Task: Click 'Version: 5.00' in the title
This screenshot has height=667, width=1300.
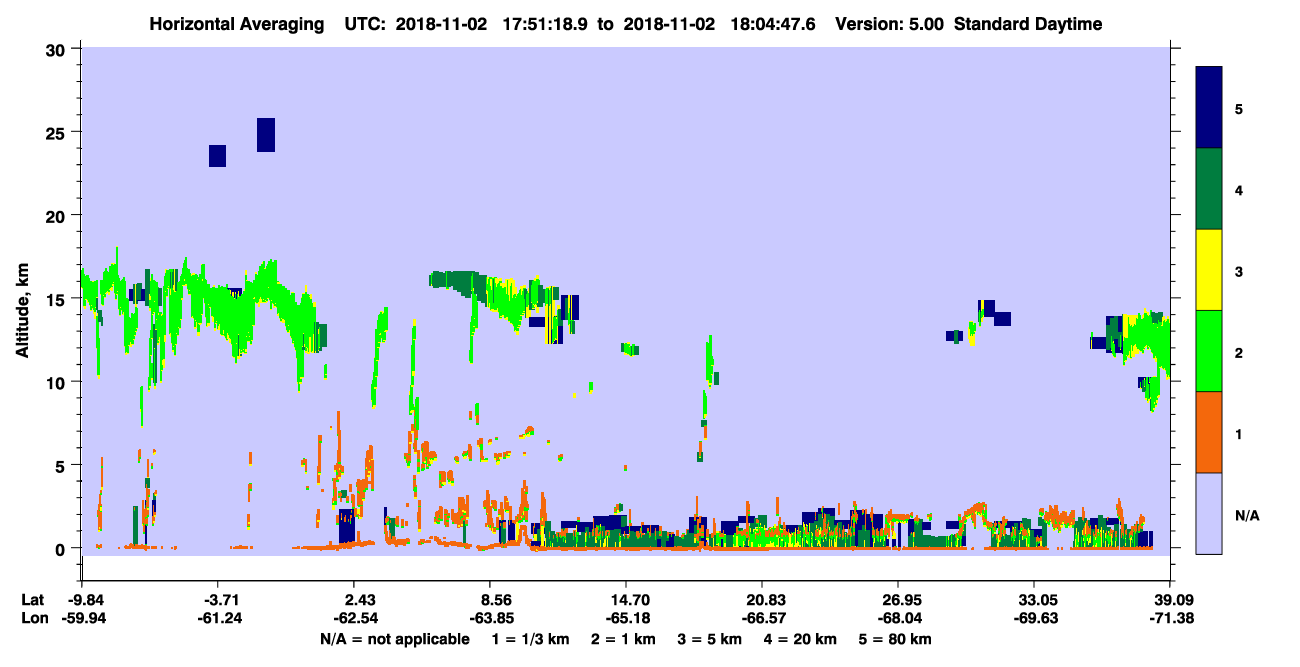Action: (x=891, y=24)
